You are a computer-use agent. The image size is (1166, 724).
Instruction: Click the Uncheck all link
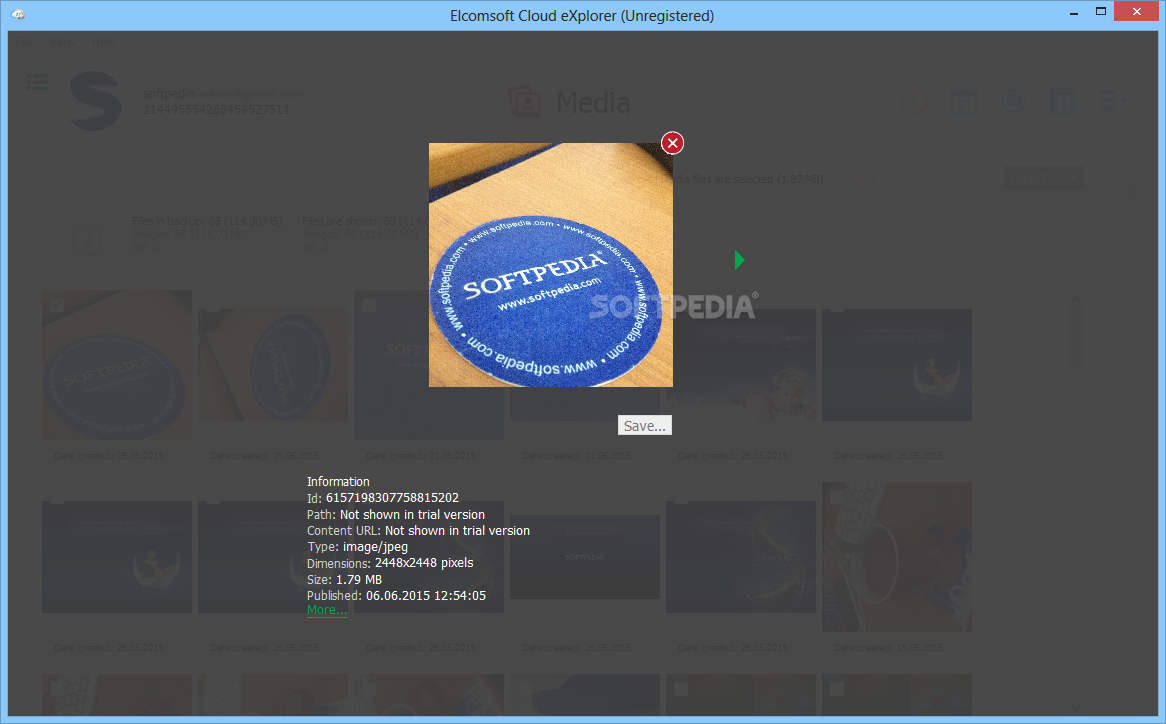(947, 178)
